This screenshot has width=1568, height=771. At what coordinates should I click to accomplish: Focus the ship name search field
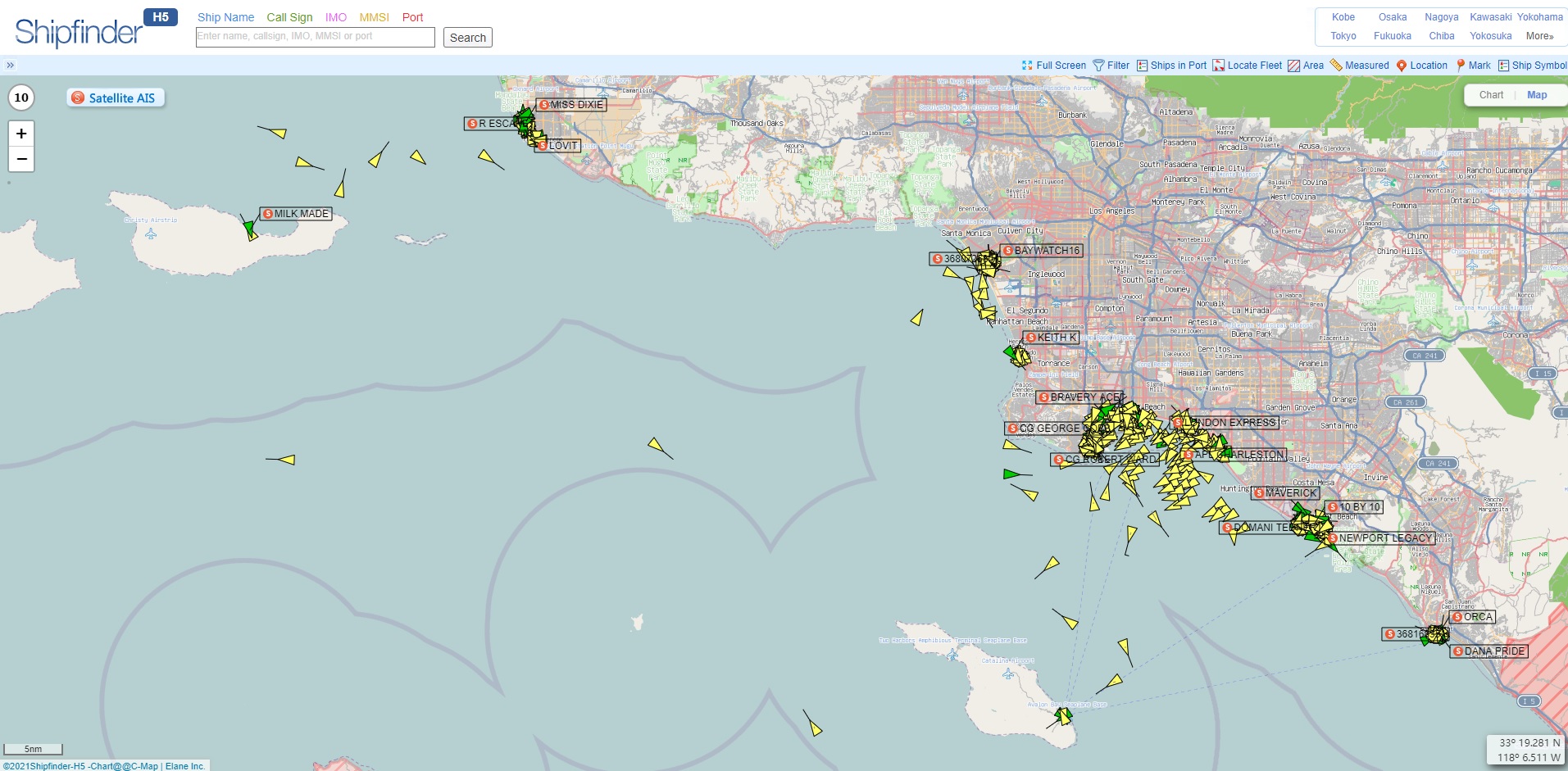[315, 37]
